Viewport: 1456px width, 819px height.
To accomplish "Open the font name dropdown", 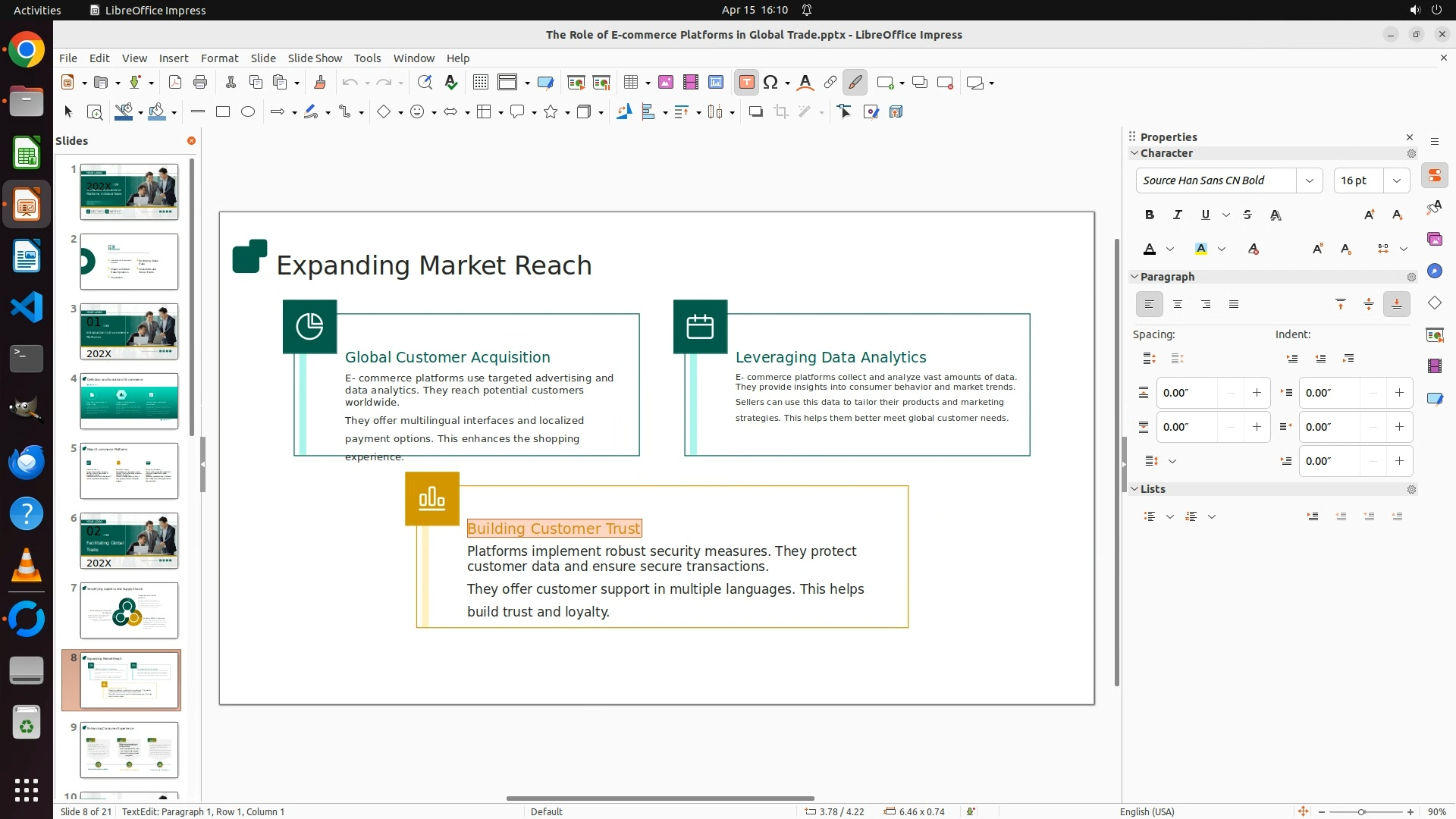I will (x=1309, y=180).
